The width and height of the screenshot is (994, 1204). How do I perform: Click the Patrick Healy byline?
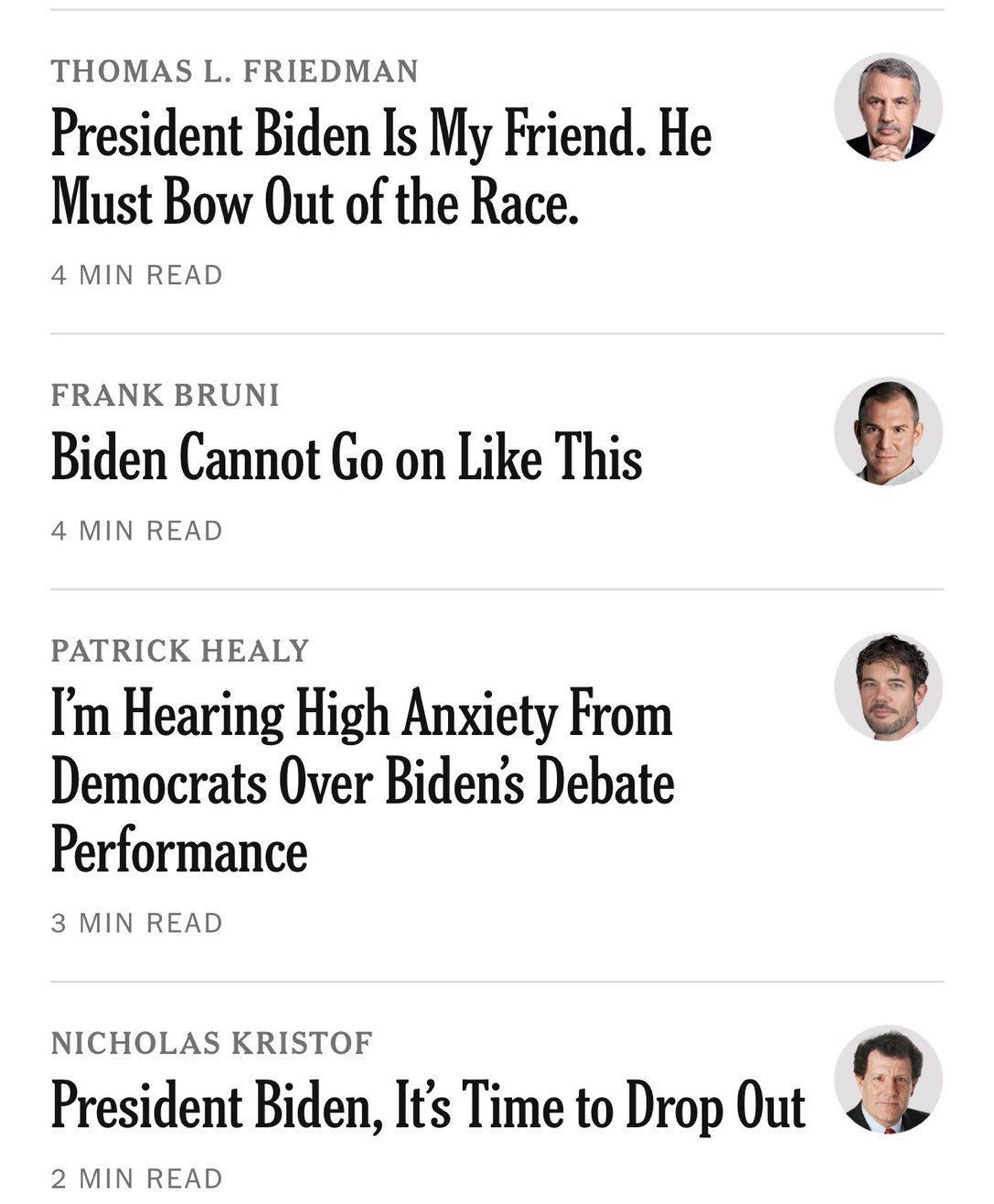180,651
